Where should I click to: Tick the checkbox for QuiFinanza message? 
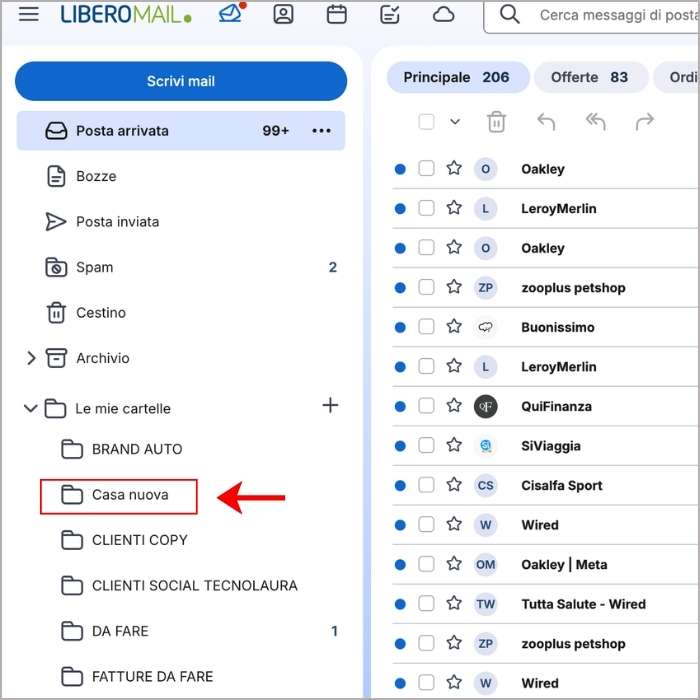(426, 405)
